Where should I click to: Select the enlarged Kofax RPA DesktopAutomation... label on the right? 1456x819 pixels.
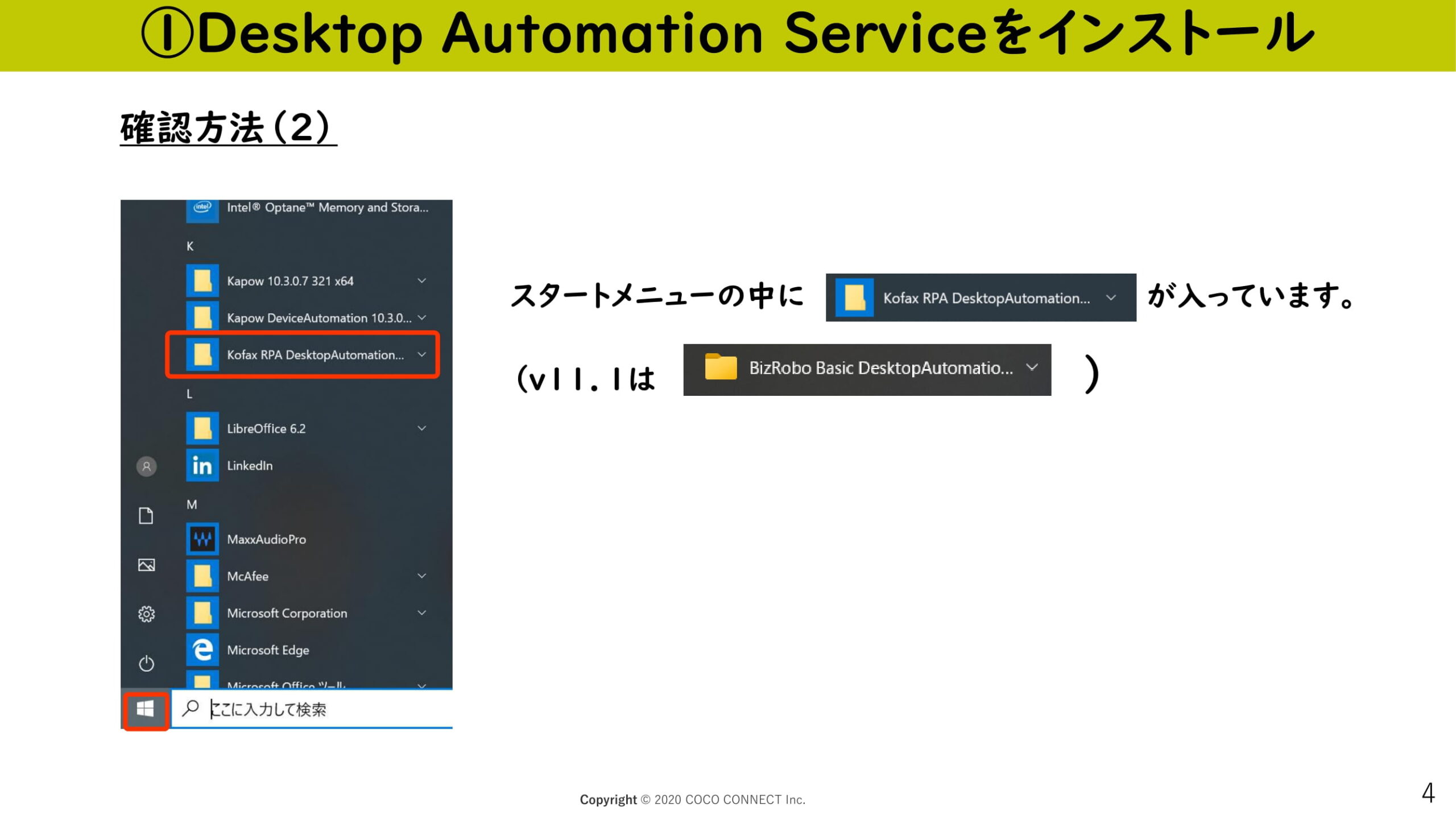coord(987,298)
